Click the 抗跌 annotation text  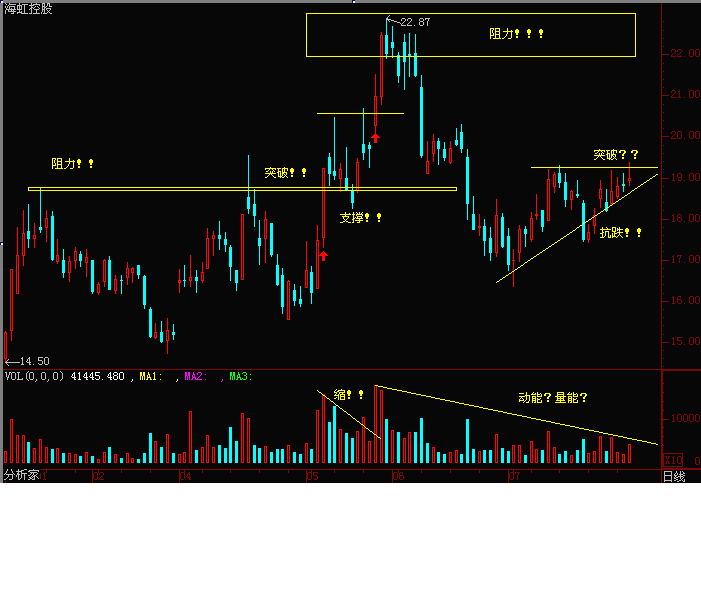tap(621, 233)
